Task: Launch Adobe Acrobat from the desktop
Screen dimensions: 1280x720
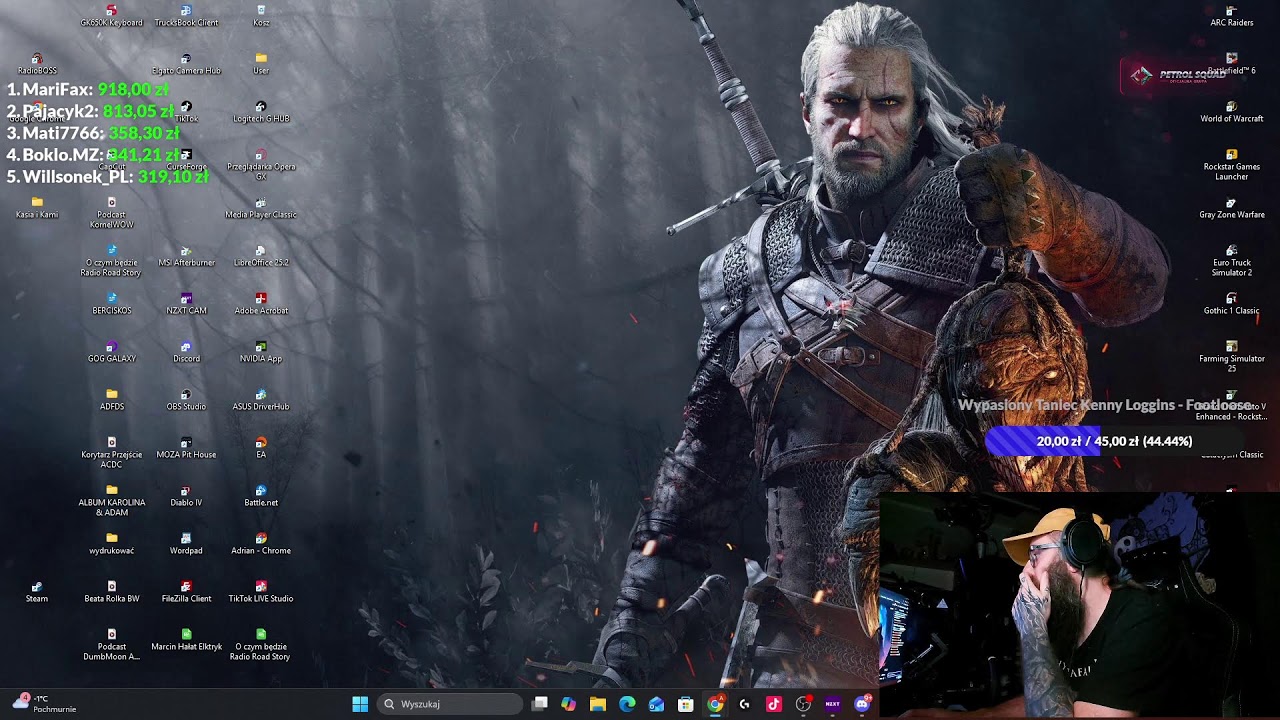Action: pyautogui.click(x=261, y=304)
